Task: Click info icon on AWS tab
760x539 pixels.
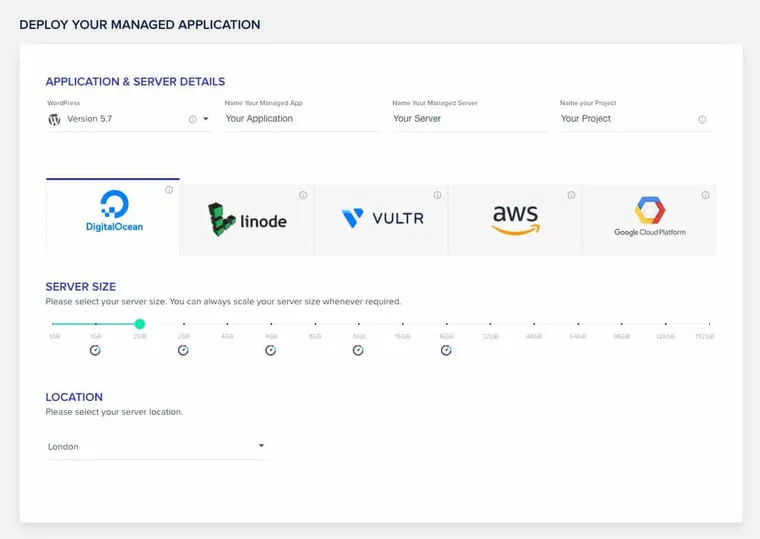Action: pos(571,195)
